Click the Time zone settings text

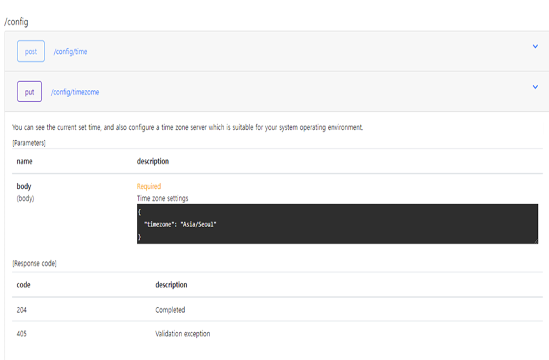(x=162, y=198)
